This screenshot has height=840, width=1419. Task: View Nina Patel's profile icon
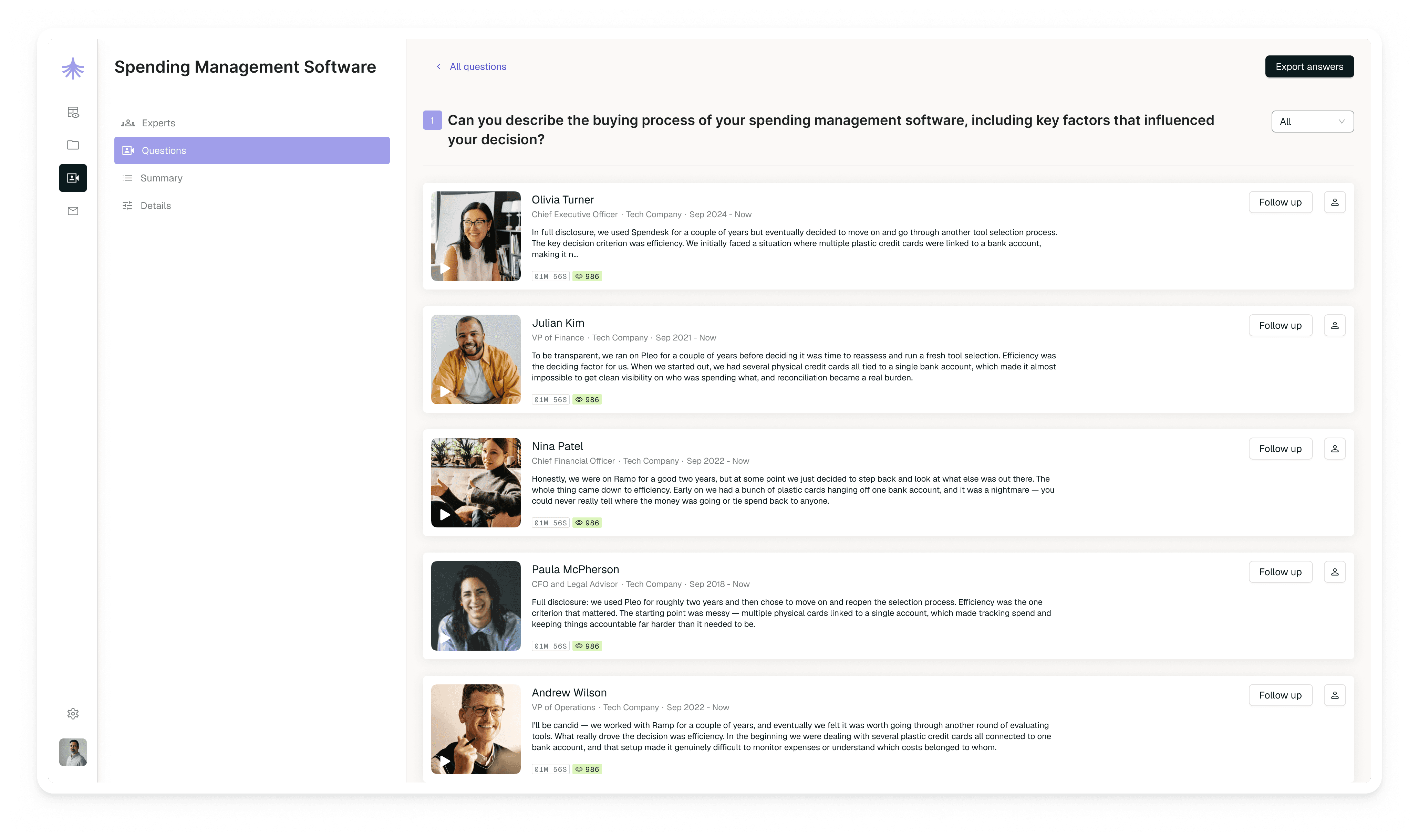(1335, 449)
